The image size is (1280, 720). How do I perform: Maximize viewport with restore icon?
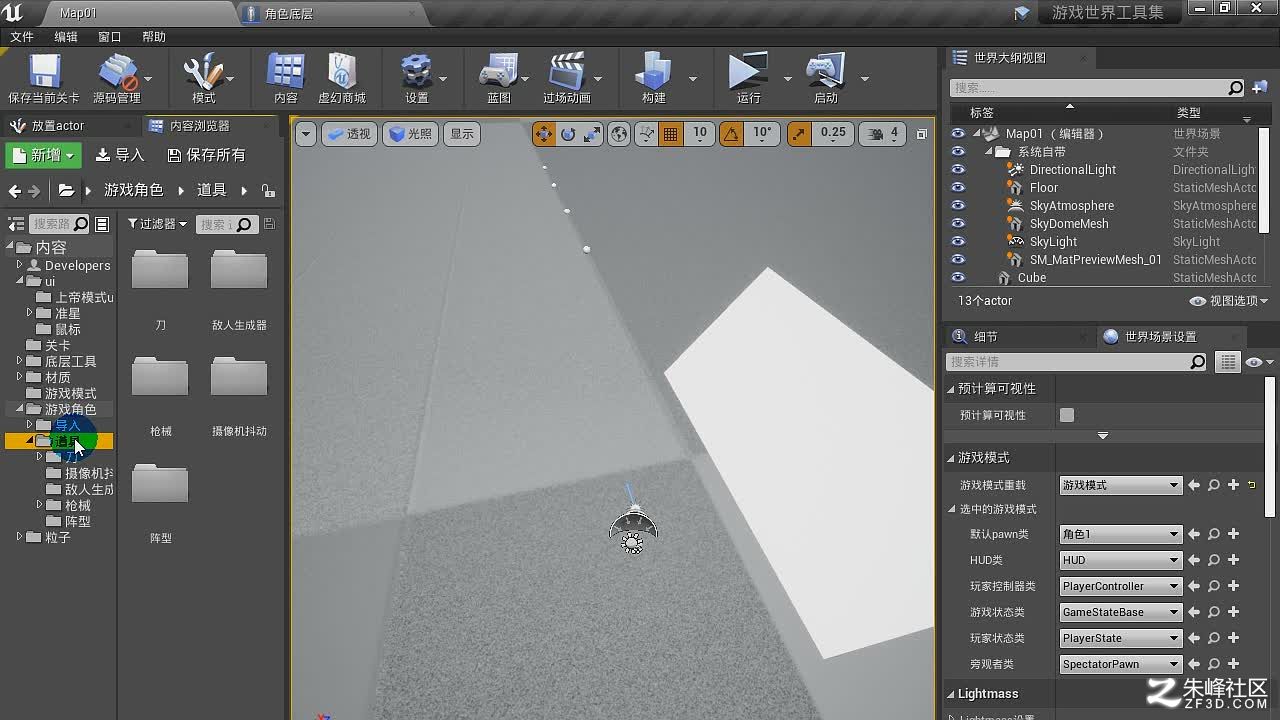(x=922, y=133)
